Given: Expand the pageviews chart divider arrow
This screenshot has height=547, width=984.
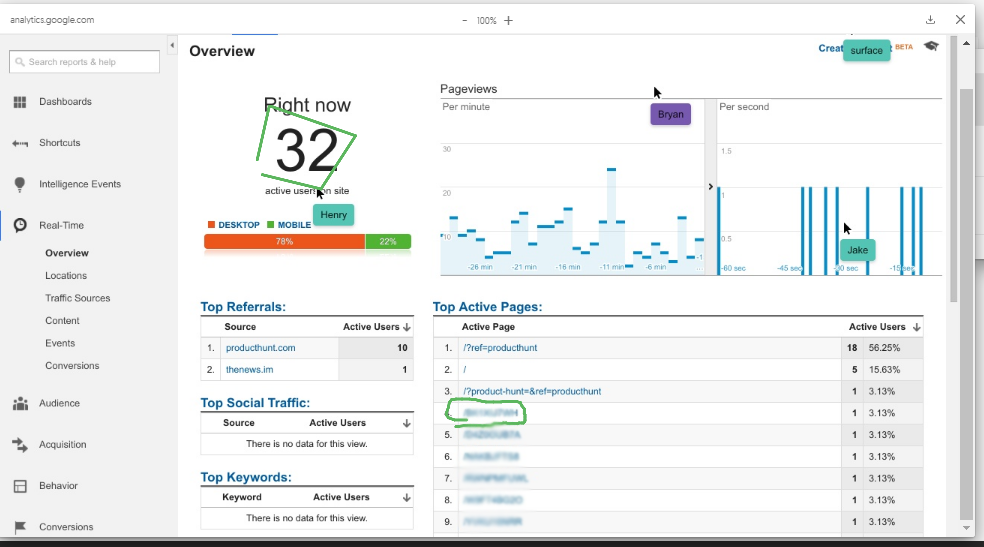Looking at the screenshot, I should click(710, 186).
